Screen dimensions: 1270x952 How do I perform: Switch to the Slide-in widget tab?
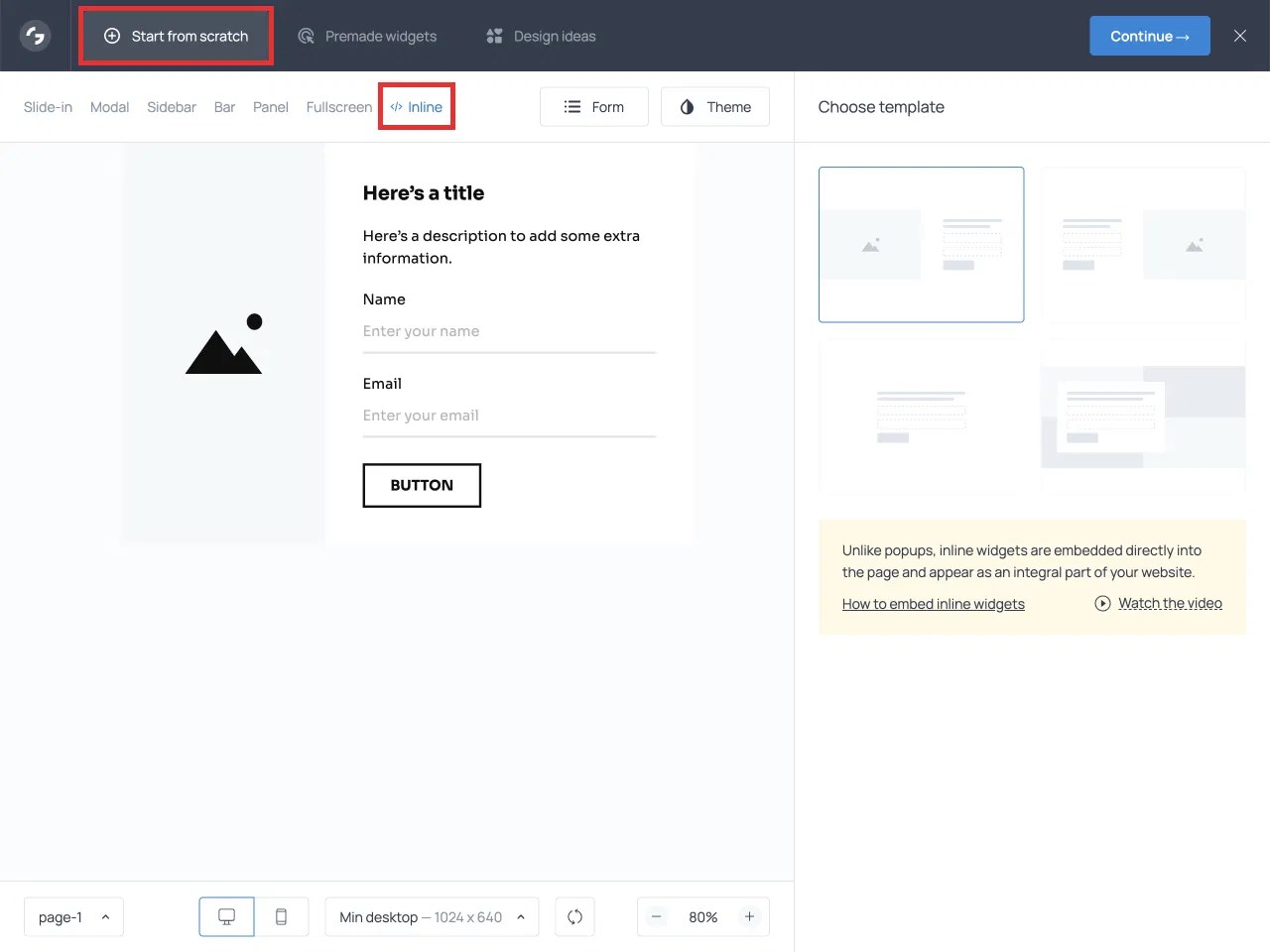pos(48,106)
